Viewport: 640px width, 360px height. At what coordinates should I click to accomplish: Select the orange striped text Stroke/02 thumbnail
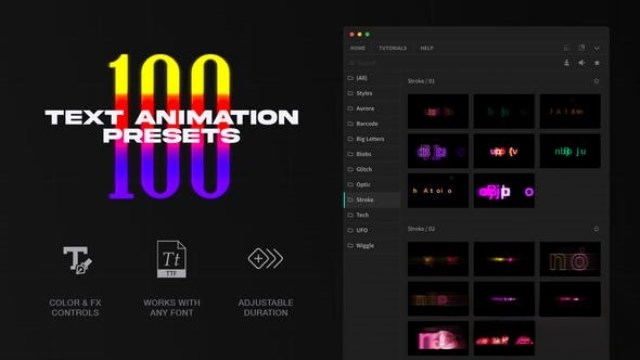tap(438, 299)
